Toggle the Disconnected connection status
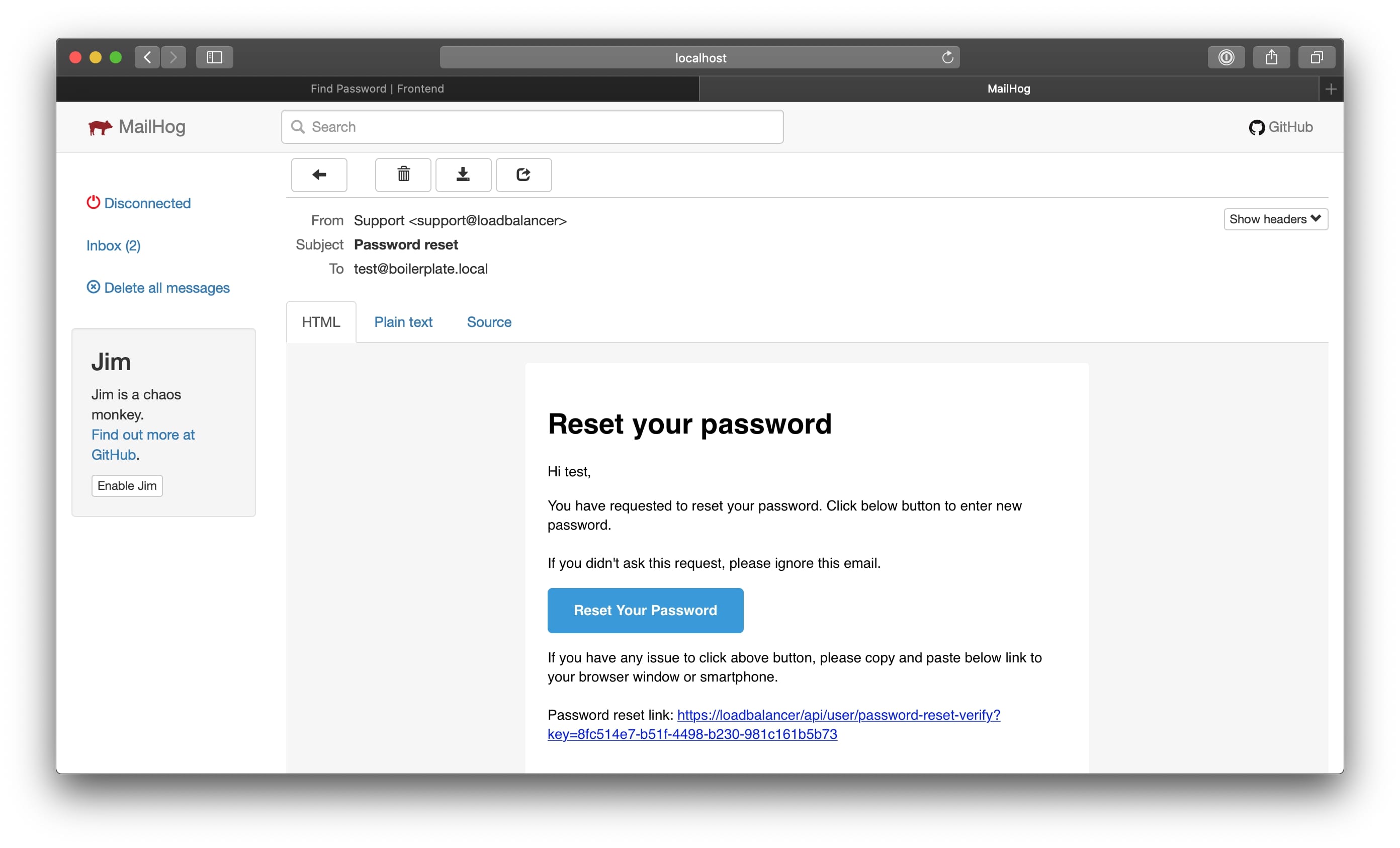The height and width of the screenshot is (848, 1400). coord(139,203)
